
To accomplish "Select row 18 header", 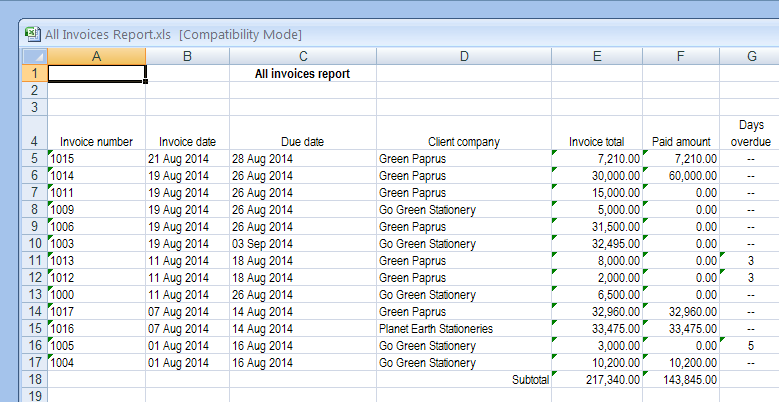I will tap(35, 379).
